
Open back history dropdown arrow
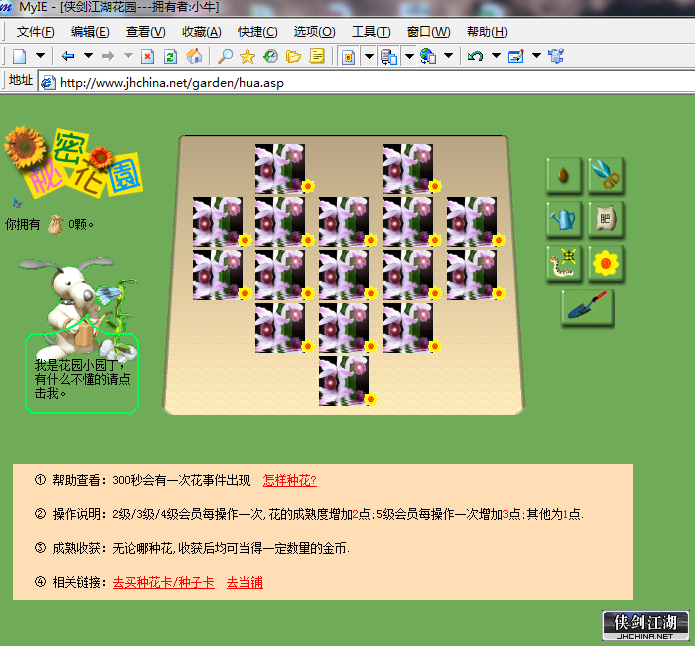tap(89, 56)
